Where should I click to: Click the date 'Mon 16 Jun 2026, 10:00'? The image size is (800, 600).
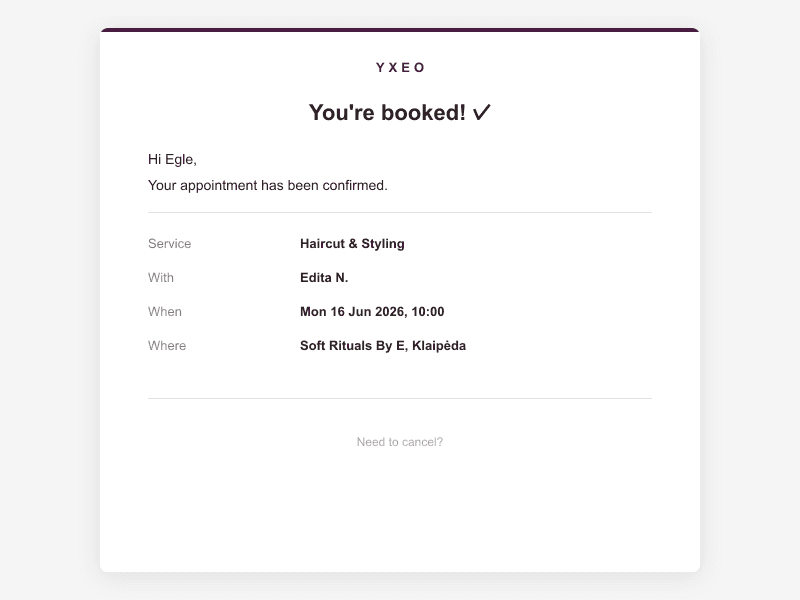pos(372,312)
